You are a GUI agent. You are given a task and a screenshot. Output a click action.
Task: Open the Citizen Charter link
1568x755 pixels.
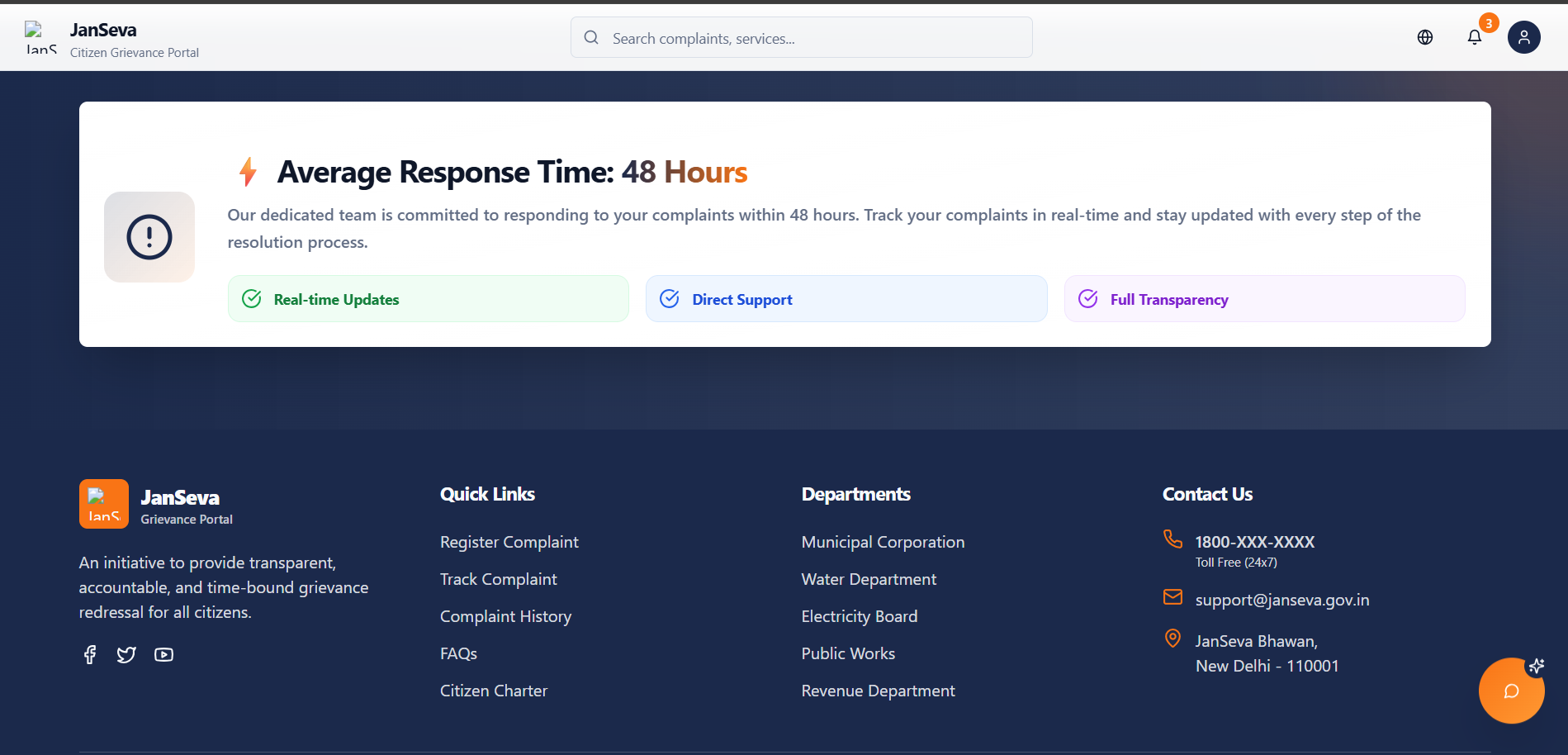click(493, 691)
